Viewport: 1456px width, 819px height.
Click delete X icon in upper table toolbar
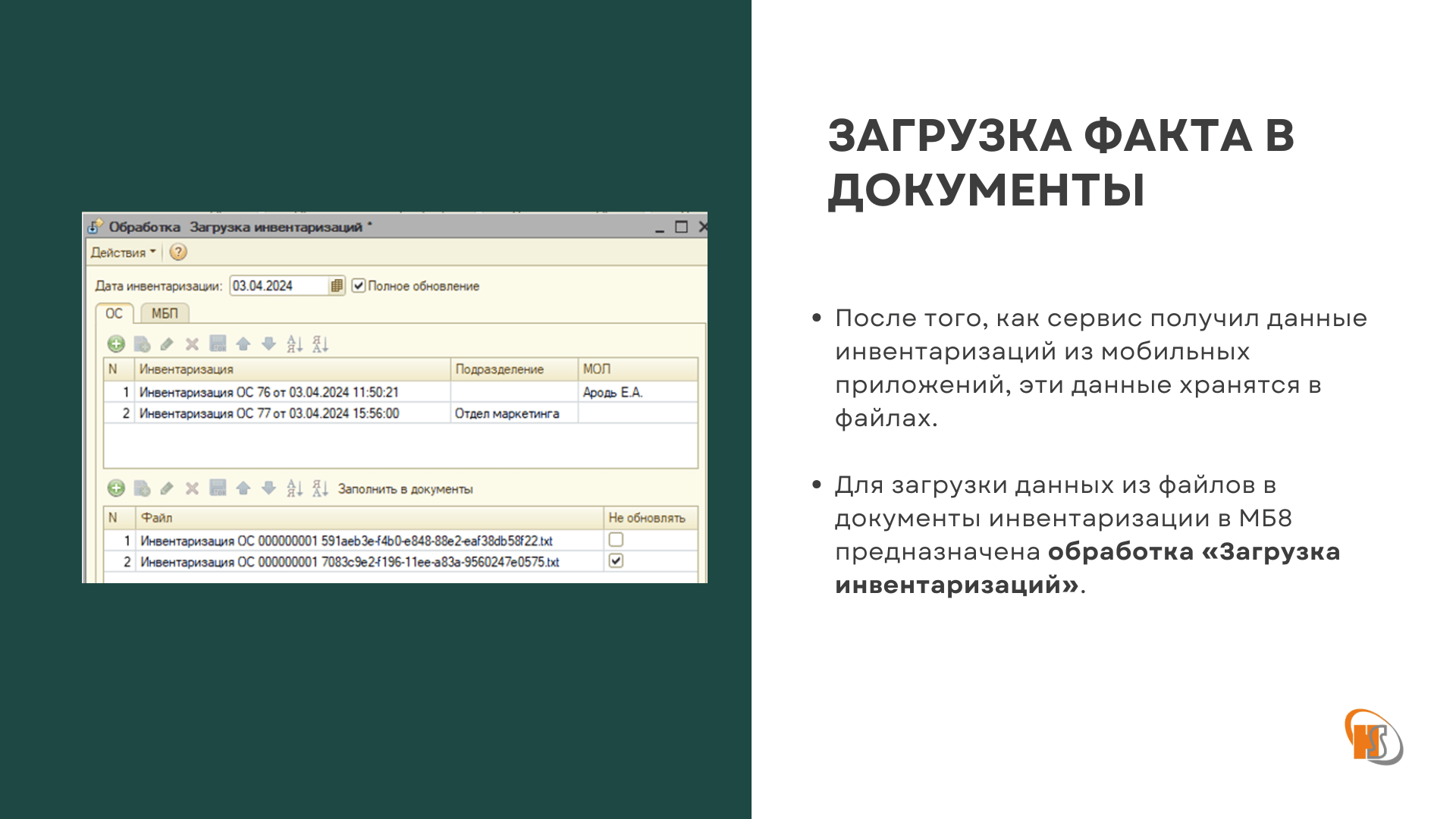pyautogui.click(x=192, y=344)
